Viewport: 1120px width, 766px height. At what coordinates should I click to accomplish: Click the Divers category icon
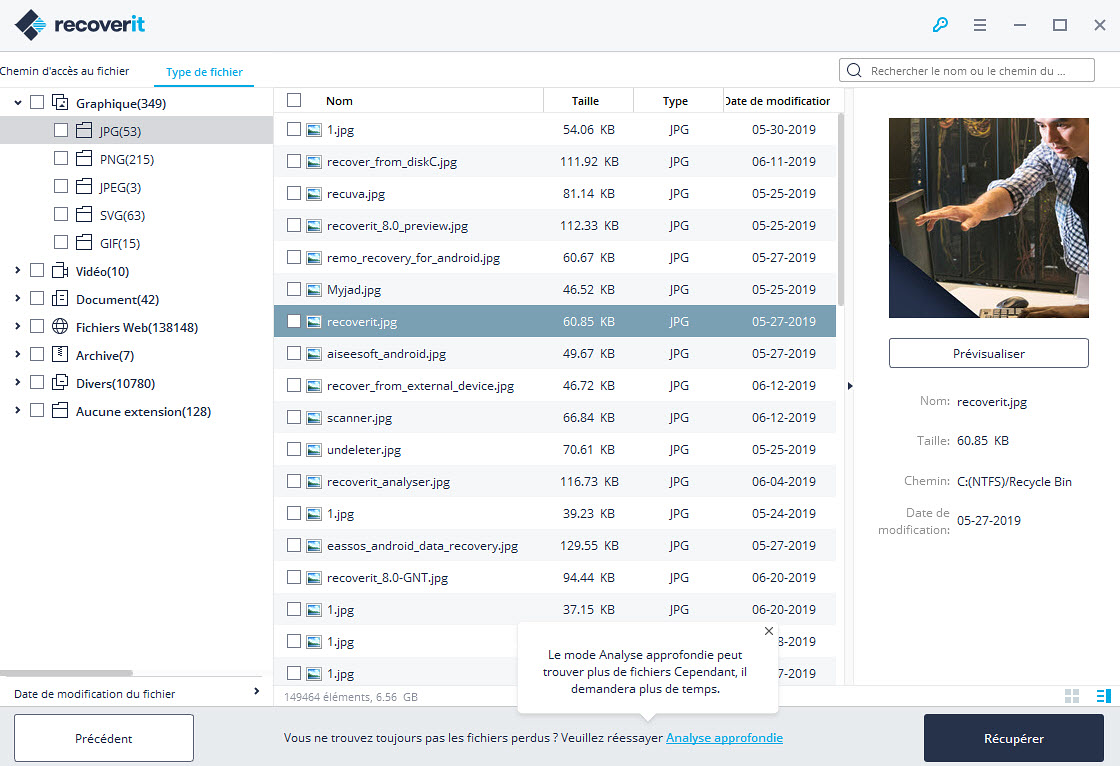tap(60, 382)
